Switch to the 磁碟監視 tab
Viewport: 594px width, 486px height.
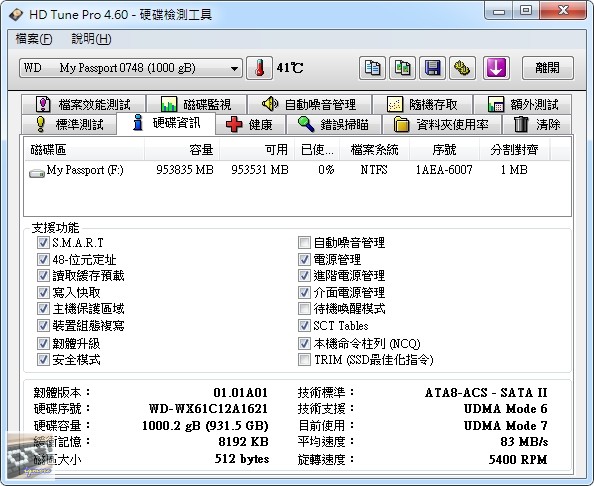point(196,104)
